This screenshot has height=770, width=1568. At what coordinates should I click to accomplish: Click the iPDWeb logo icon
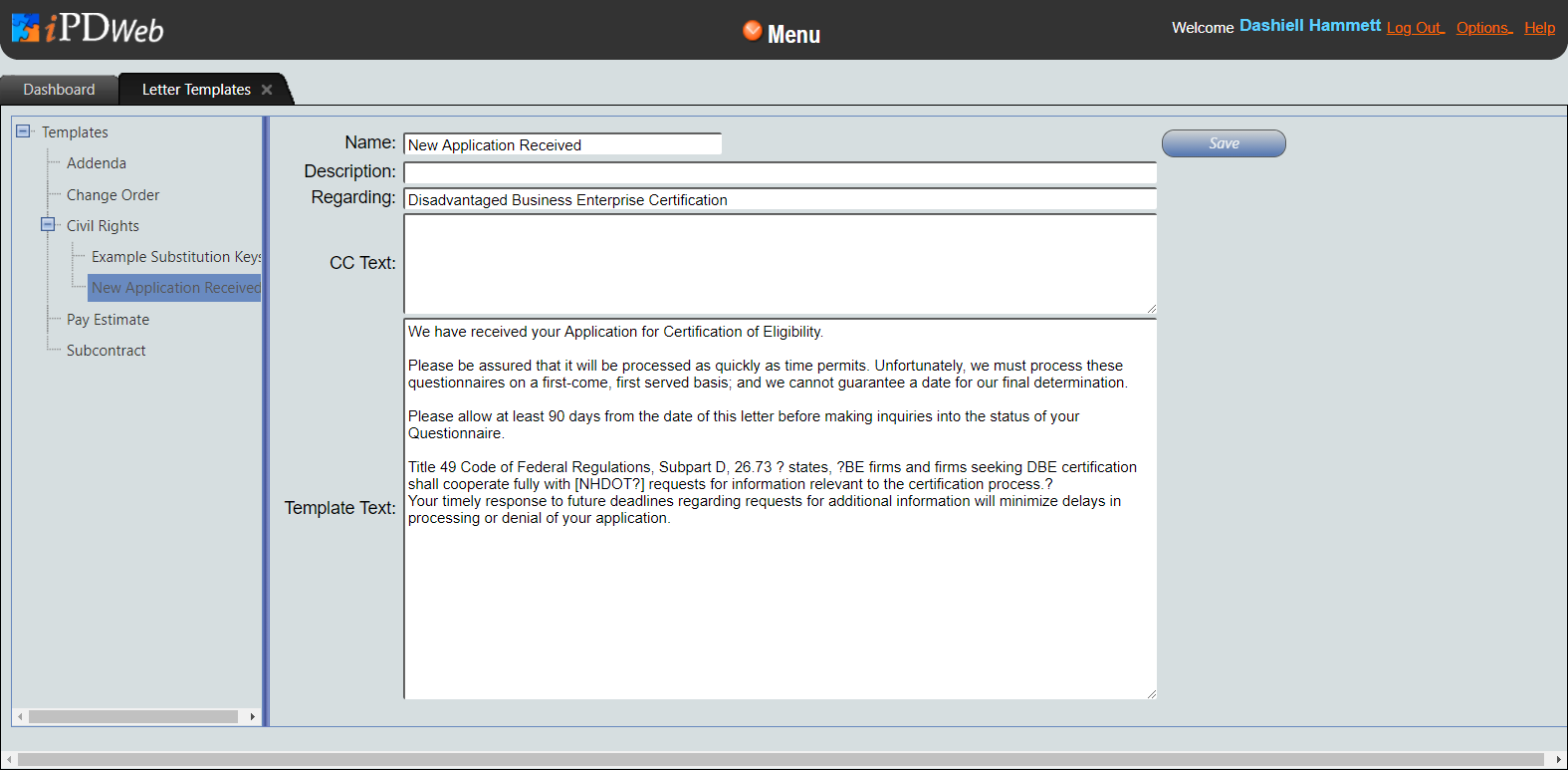26,28
